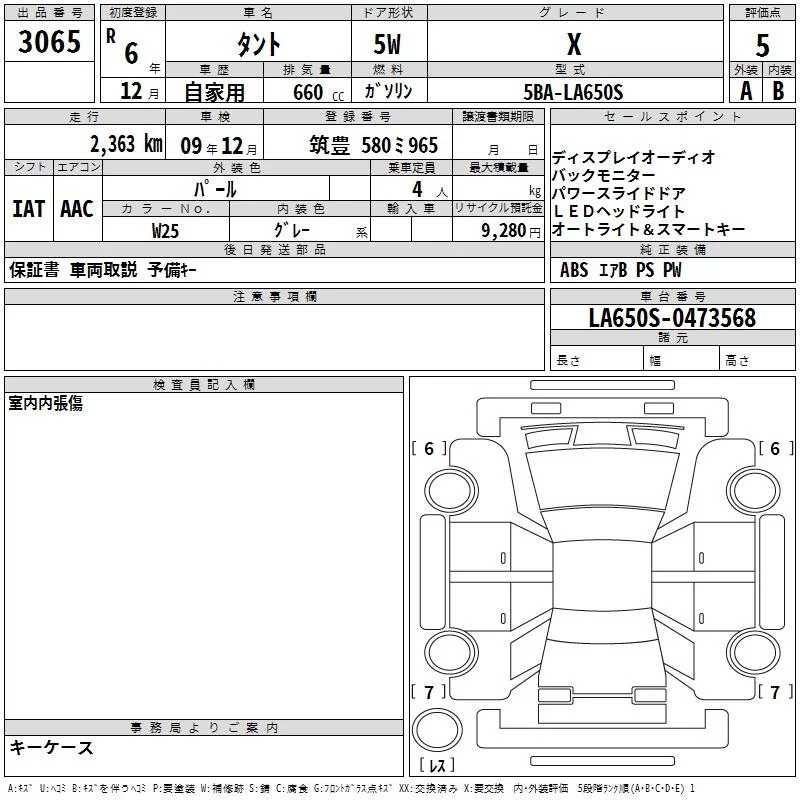800x800 pixels.
Task: Select the inspector note 室内内張傷
Action: click(46, 403)
